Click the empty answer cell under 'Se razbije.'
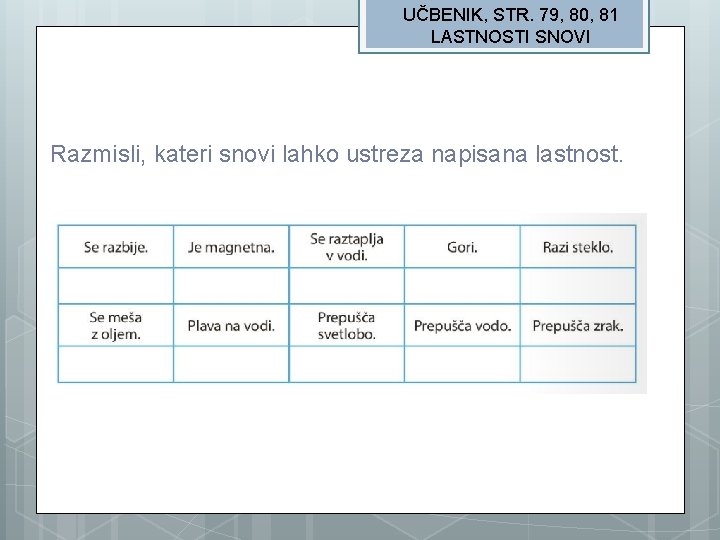This screenshot has width=720, height=540. point(116,286)
